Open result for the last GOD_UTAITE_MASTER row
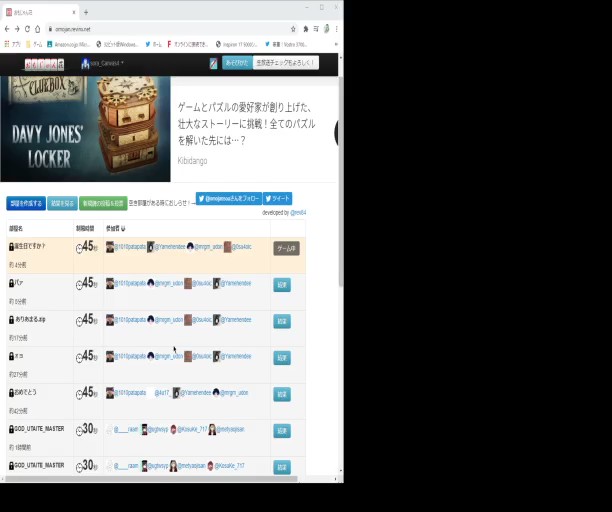Screen dimensions: 612x512 coord(282,467)
